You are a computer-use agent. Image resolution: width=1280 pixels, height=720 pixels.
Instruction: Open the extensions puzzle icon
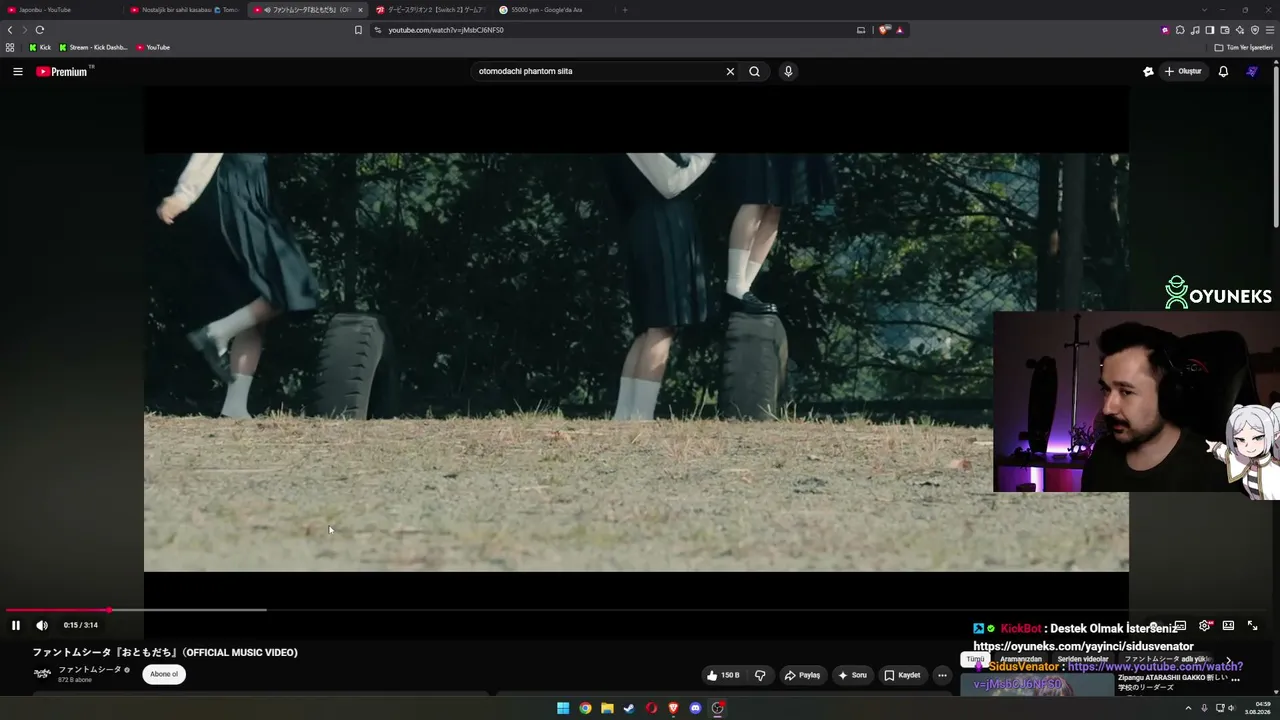coord(1180,30)
